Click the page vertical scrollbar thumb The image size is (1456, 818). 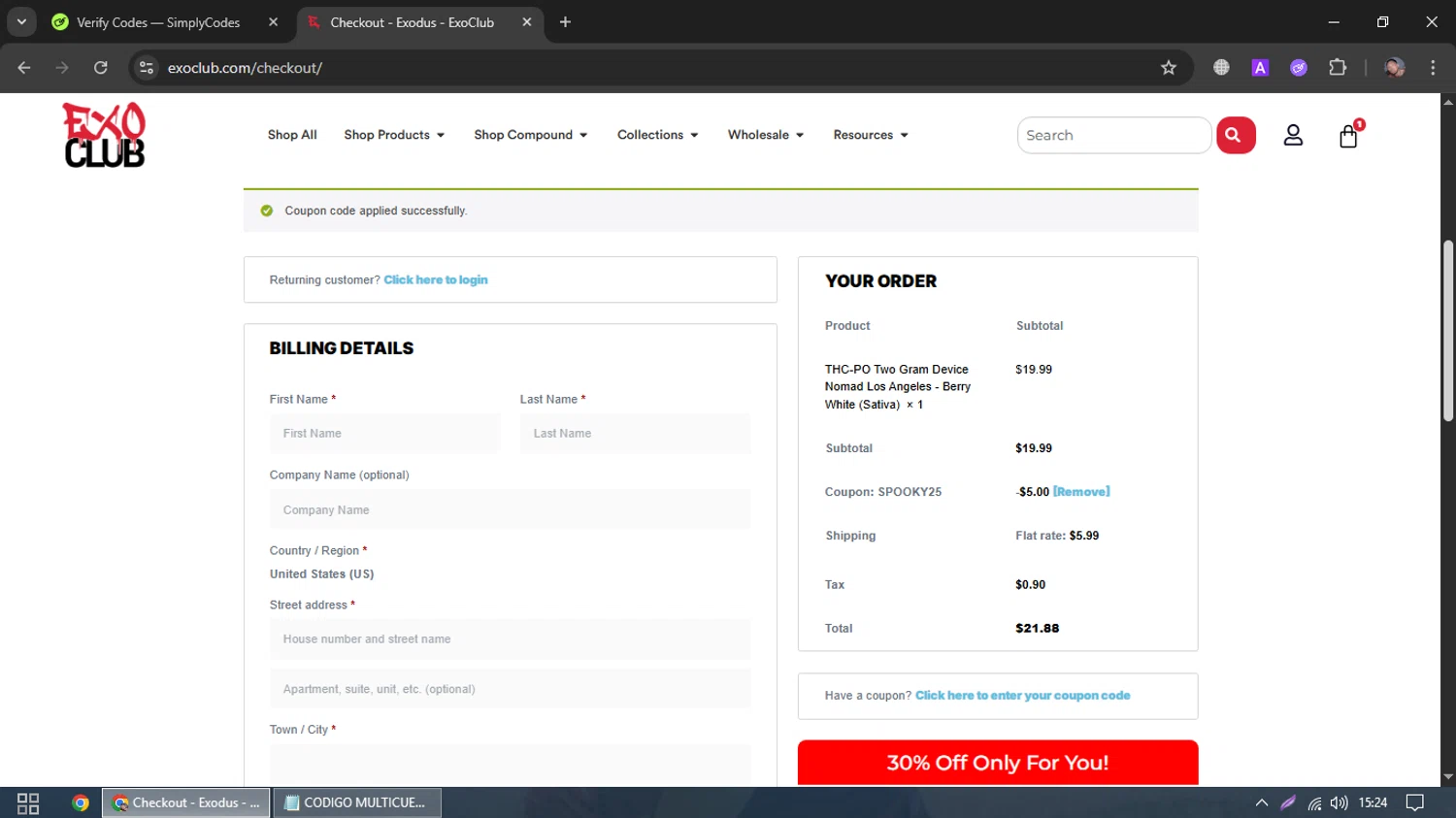pos(1448,330)
